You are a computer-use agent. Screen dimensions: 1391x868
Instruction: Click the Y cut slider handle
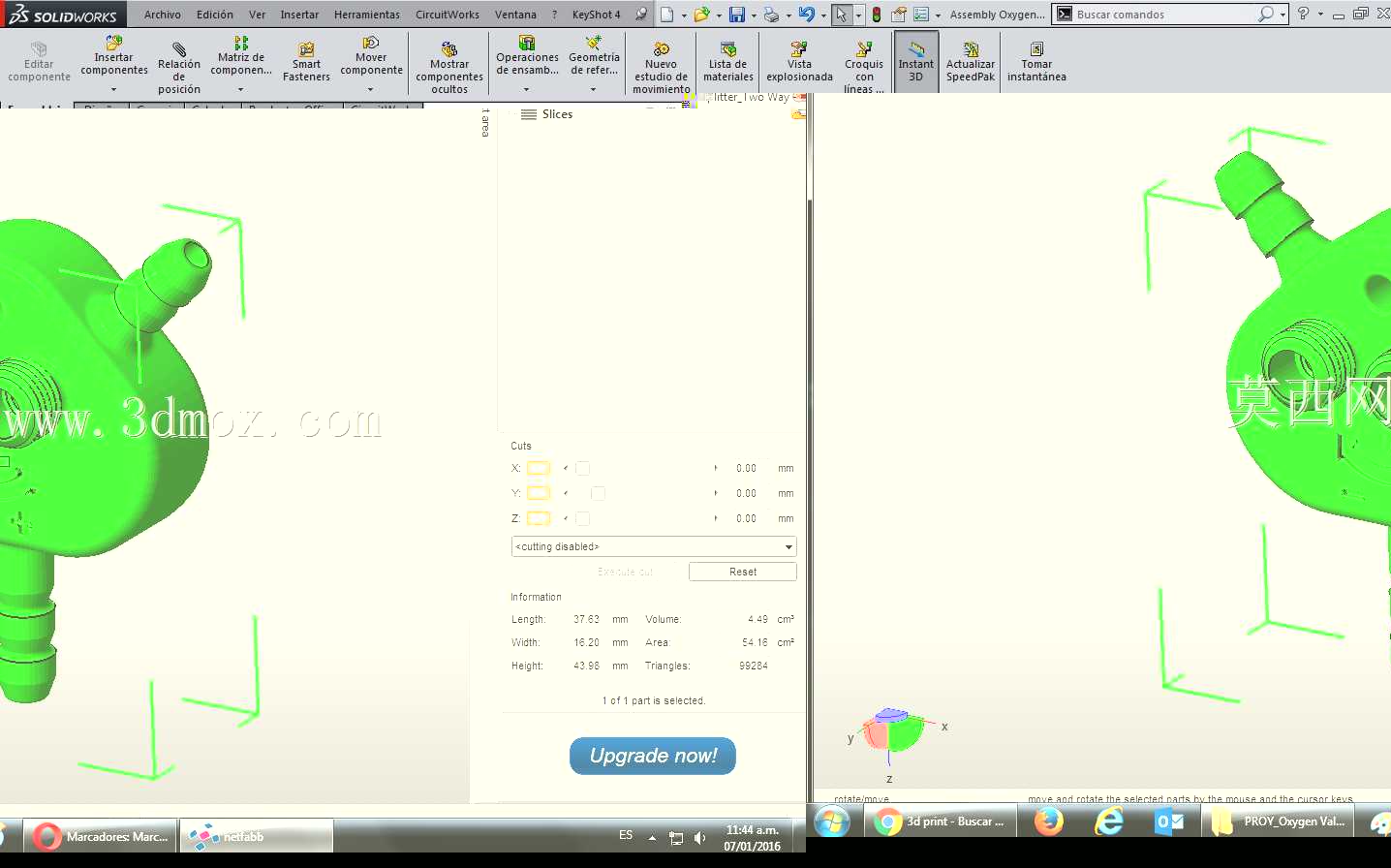coord(598,493)
